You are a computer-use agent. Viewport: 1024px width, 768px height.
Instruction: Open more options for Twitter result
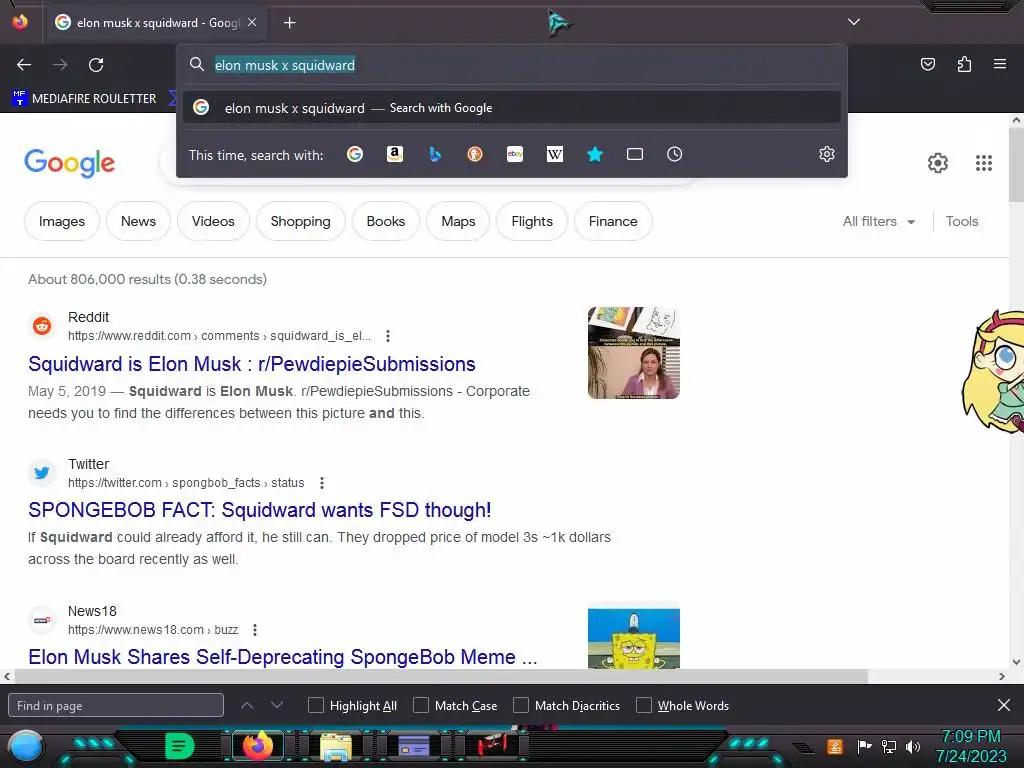coord(321,483)
